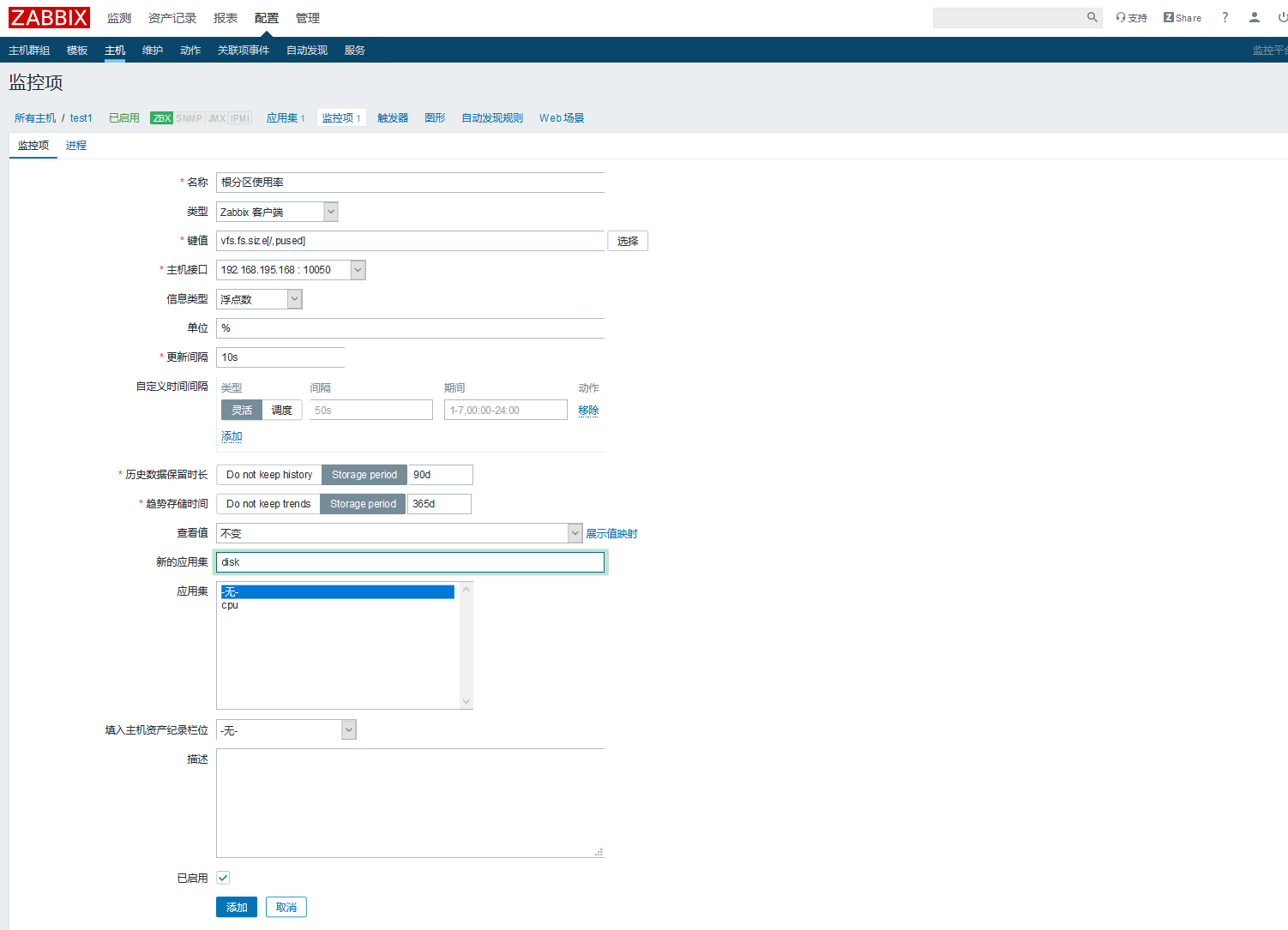Select the 调度 scheduling interval type
The image size is (1288, 930).
[282, 411]
